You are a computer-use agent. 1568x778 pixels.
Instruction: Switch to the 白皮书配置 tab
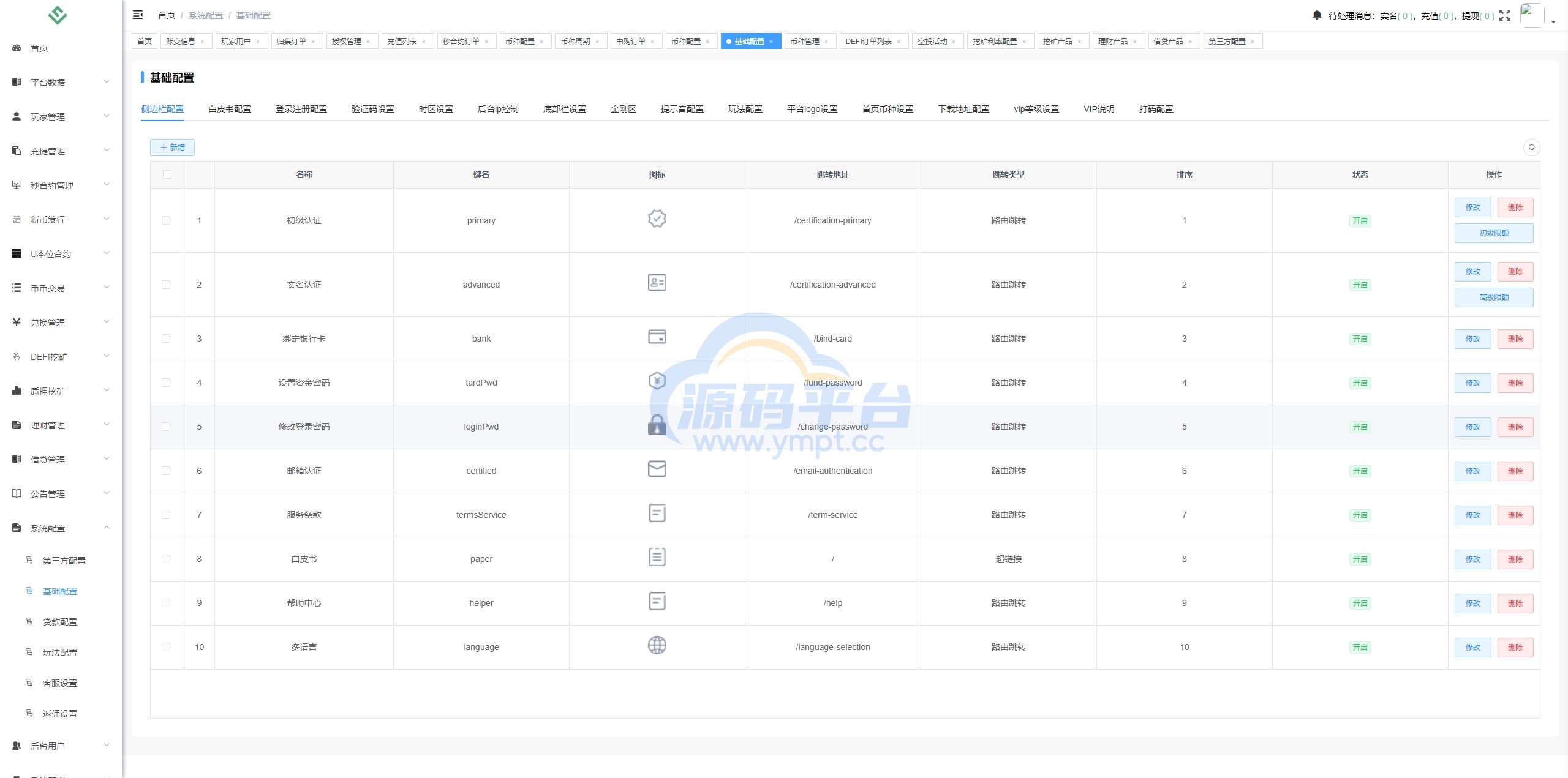click(x=229, y=109)
